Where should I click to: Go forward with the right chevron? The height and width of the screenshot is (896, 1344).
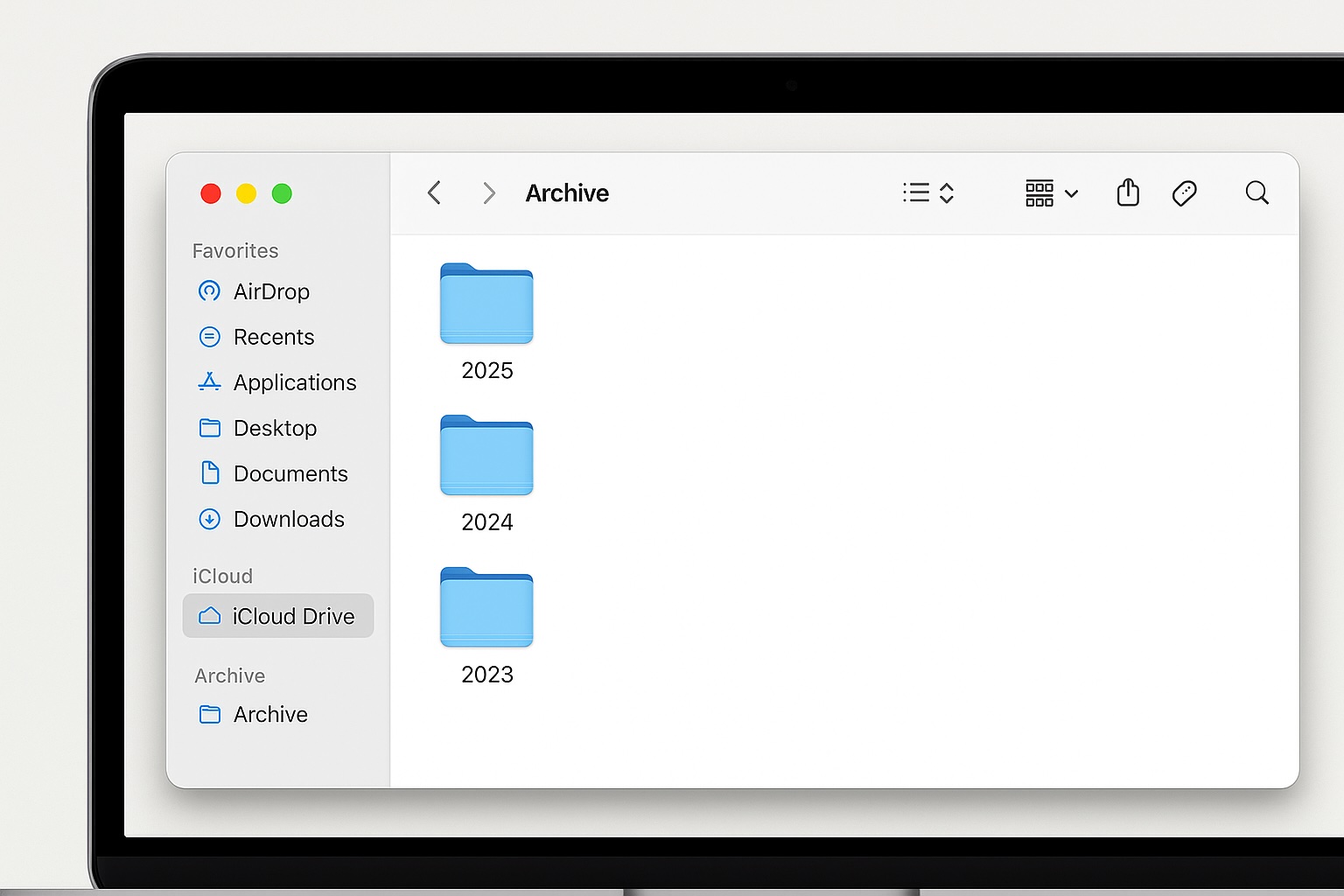click(489, 192)
